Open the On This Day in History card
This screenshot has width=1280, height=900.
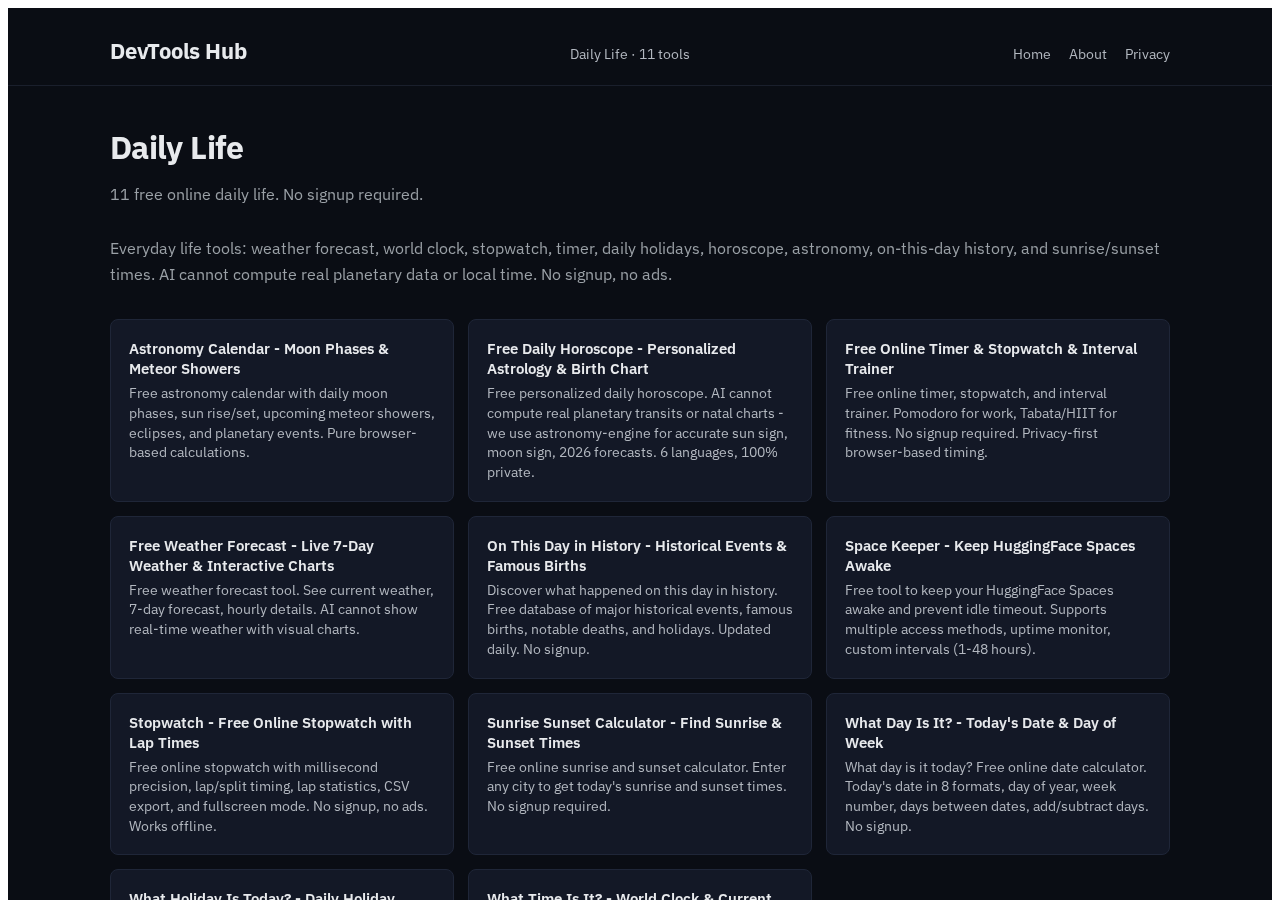(x=640, y=597)
